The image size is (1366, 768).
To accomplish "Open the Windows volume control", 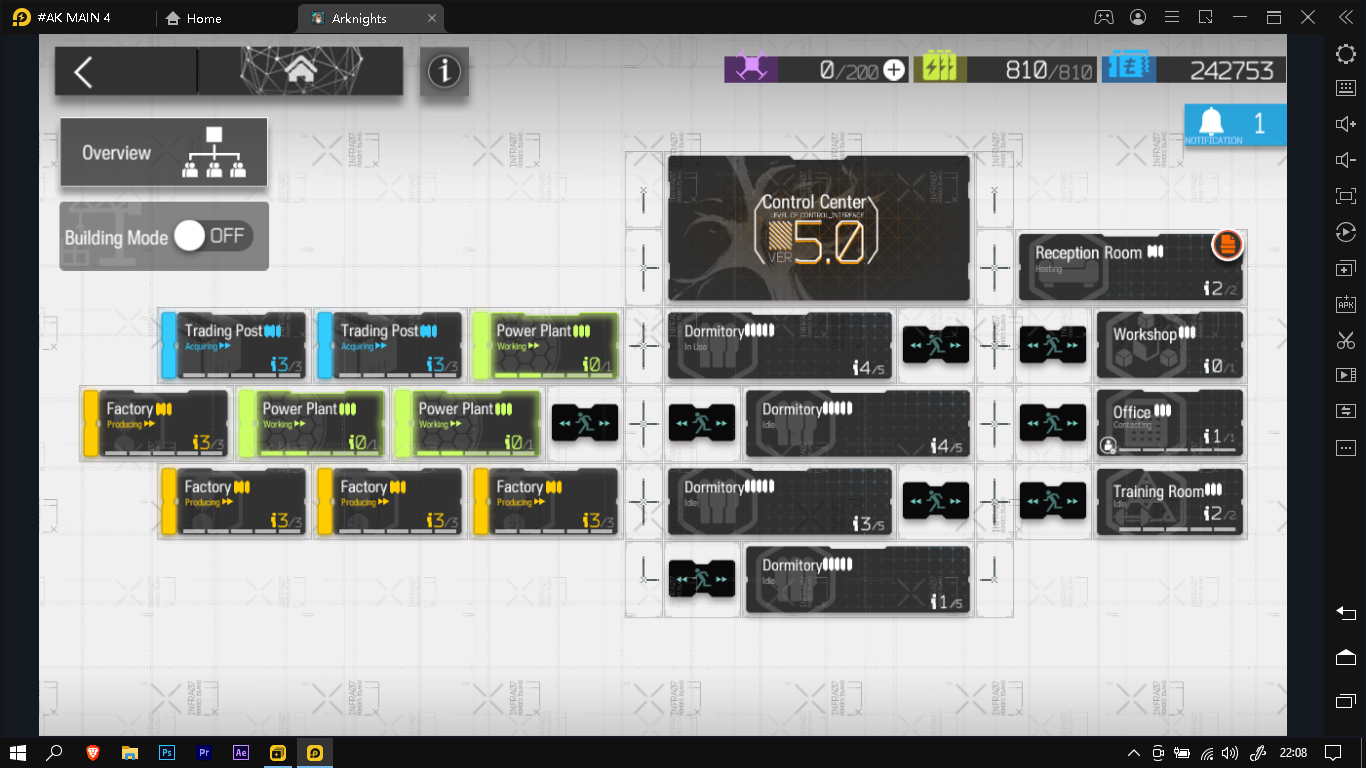I will coord(1230,752).
